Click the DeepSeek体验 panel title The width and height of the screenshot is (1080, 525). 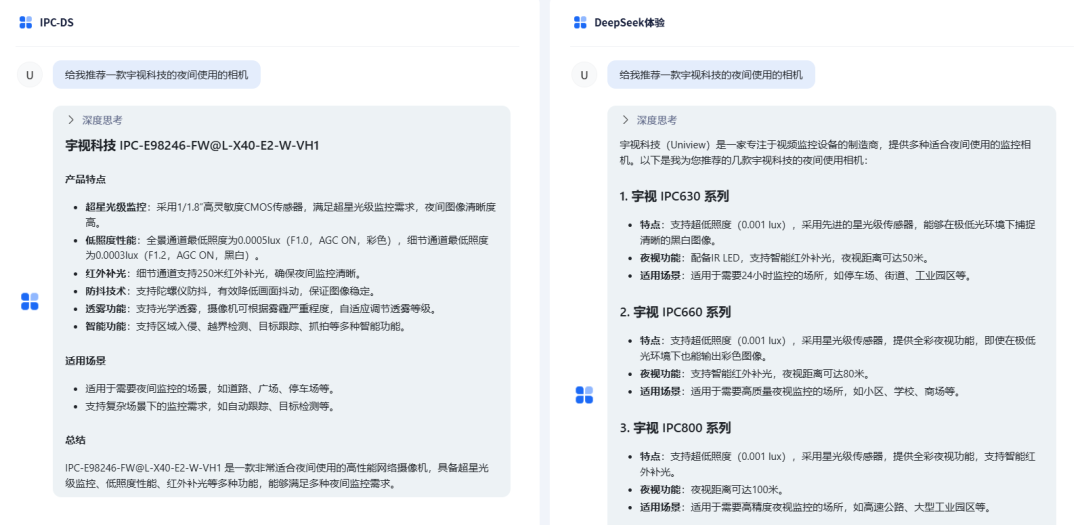(x=629, y=23)
